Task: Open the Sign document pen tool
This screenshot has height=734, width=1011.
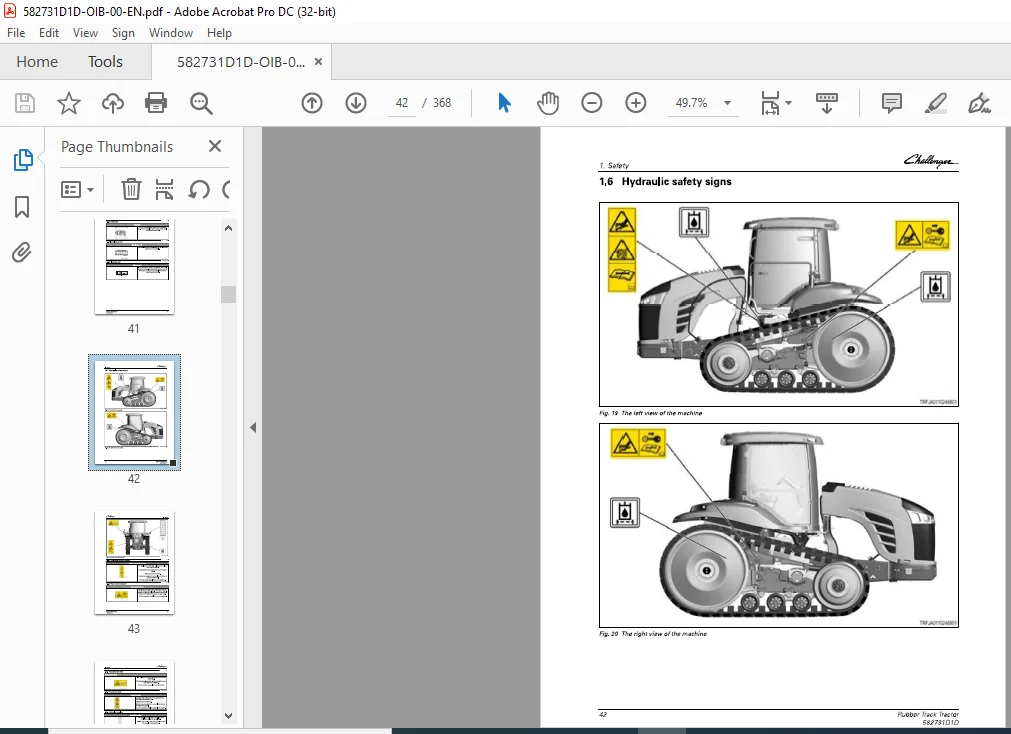Action: (979, 103)
